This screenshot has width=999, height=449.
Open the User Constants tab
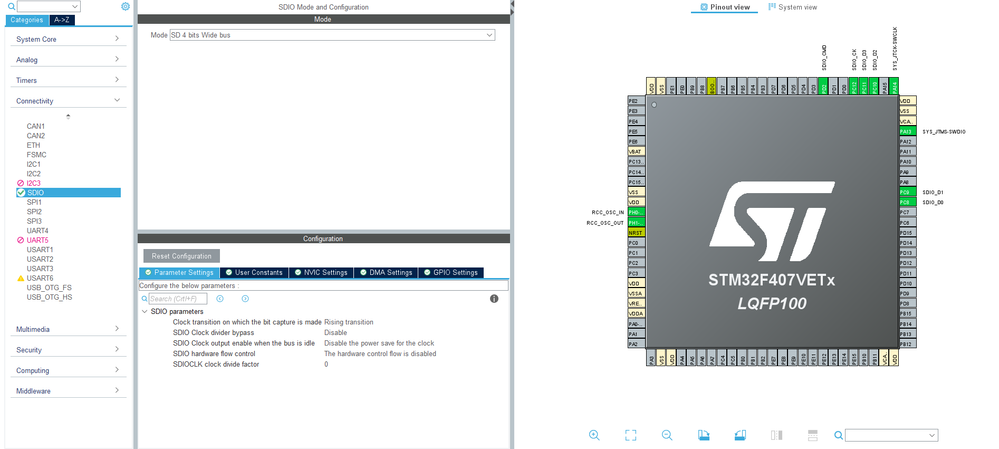(x=254, y=273)
